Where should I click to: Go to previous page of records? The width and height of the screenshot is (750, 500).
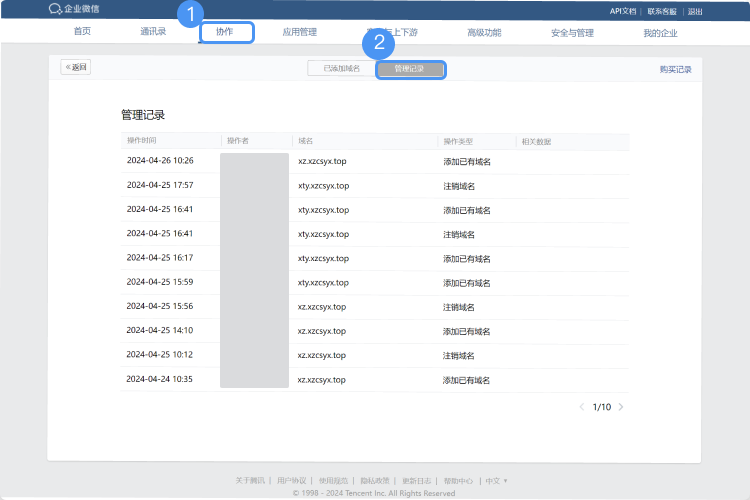[x=582, y=407]
